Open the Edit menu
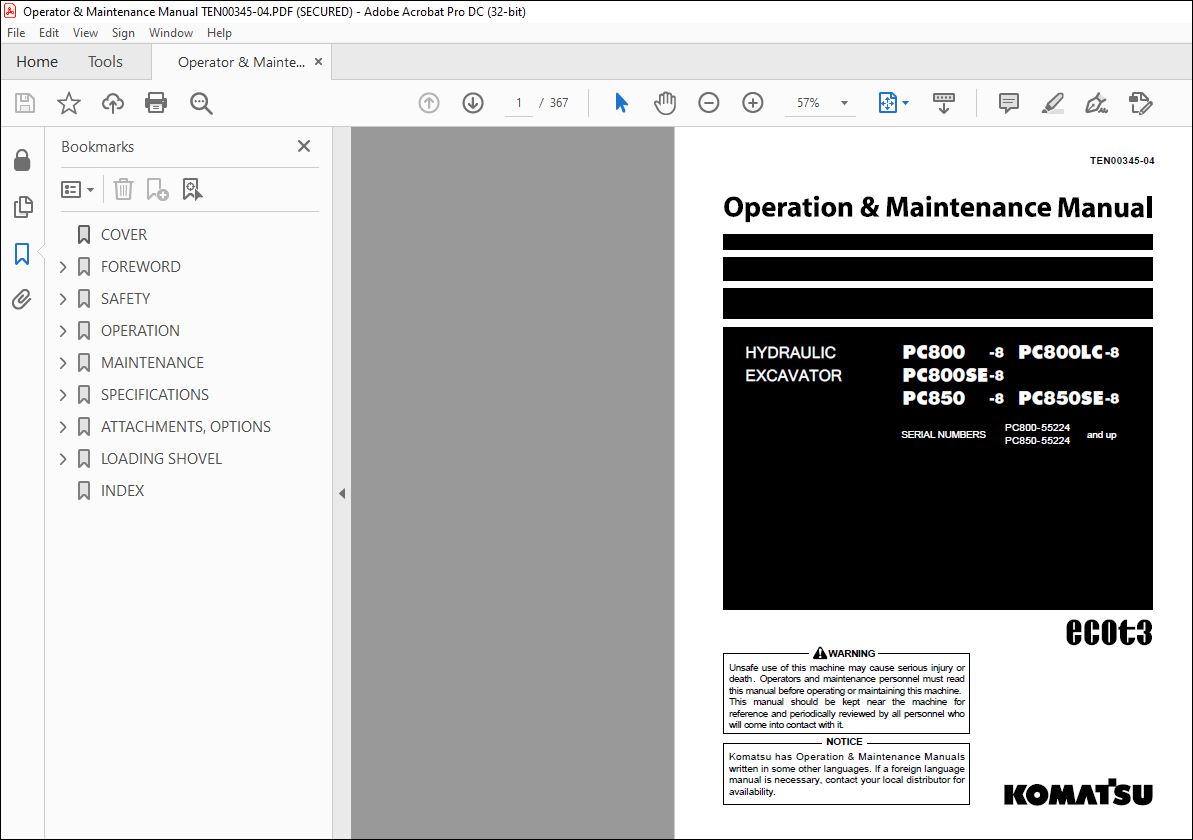Screen dimensions: 1193x840 (x=49, y=33)
